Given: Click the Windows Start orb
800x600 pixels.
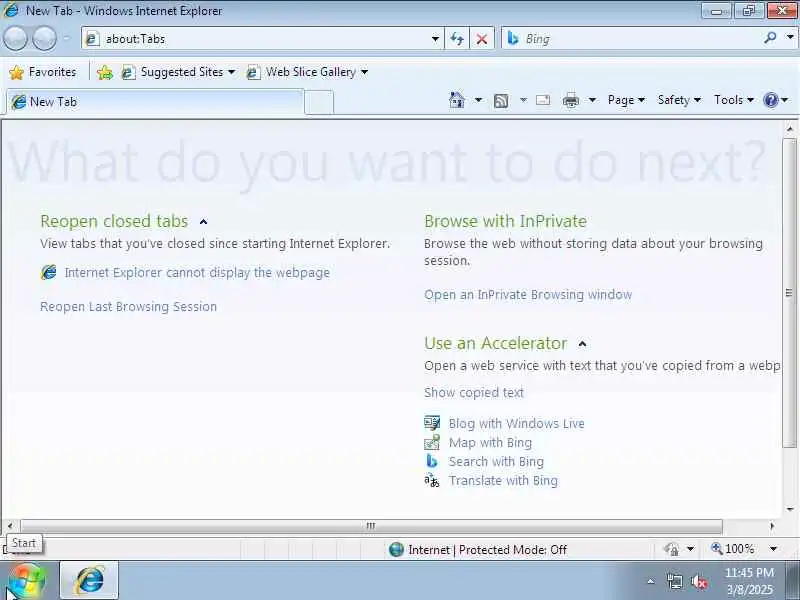Looking at the screenshot, I should click(27, 581).
